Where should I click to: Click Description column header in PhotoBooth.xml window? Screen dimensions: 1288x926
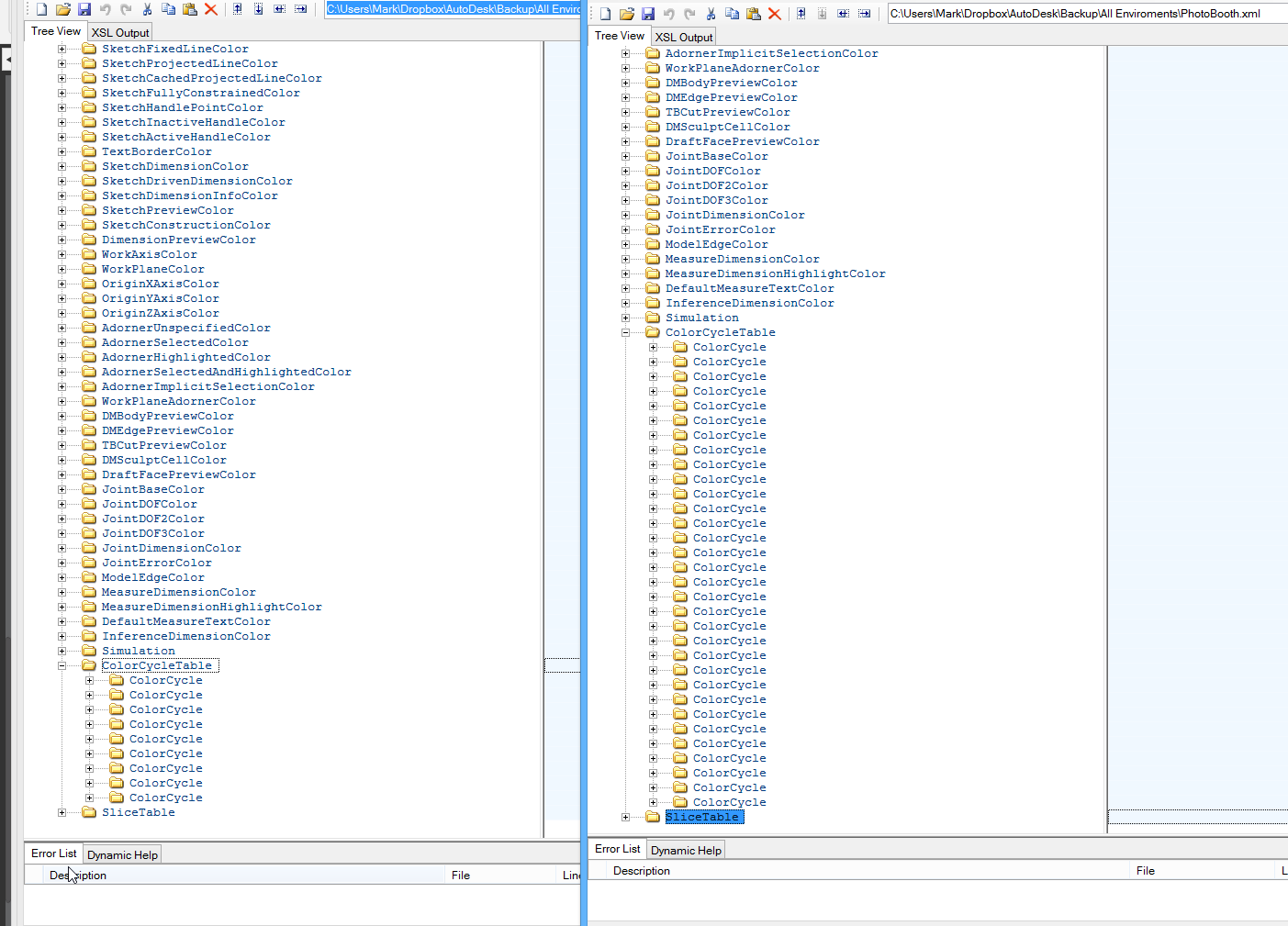point(867,871)
